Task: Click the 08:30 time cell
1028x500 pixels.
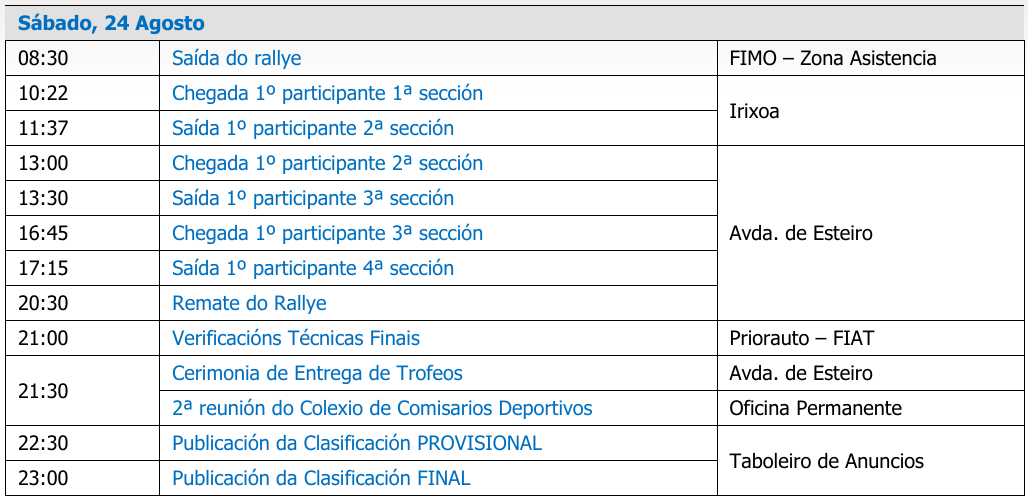Action: click(x=43, y=59)
